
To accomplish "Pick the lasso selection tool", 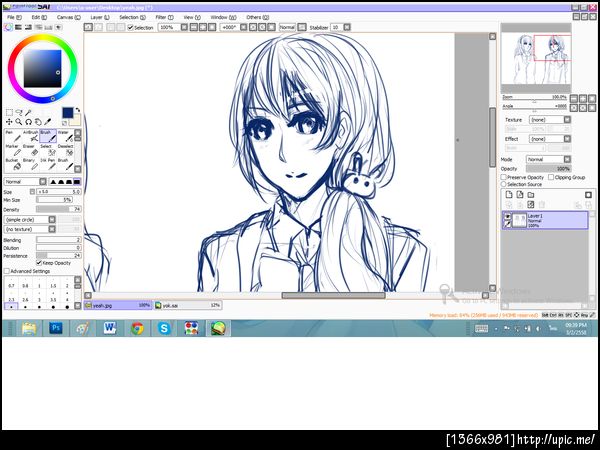I will point(19,112).
